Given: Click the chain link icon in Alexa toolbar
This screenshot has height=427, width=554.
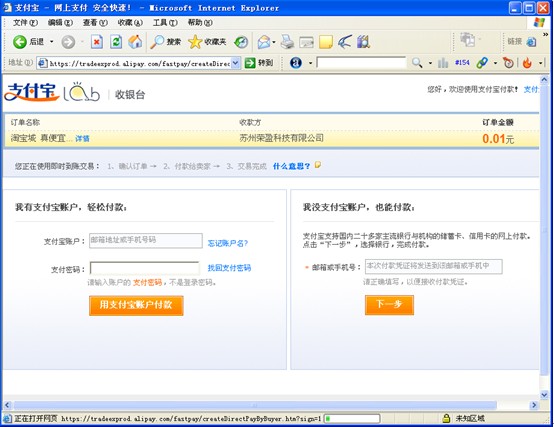Looking at the screenshot, I should pos(482,63).
